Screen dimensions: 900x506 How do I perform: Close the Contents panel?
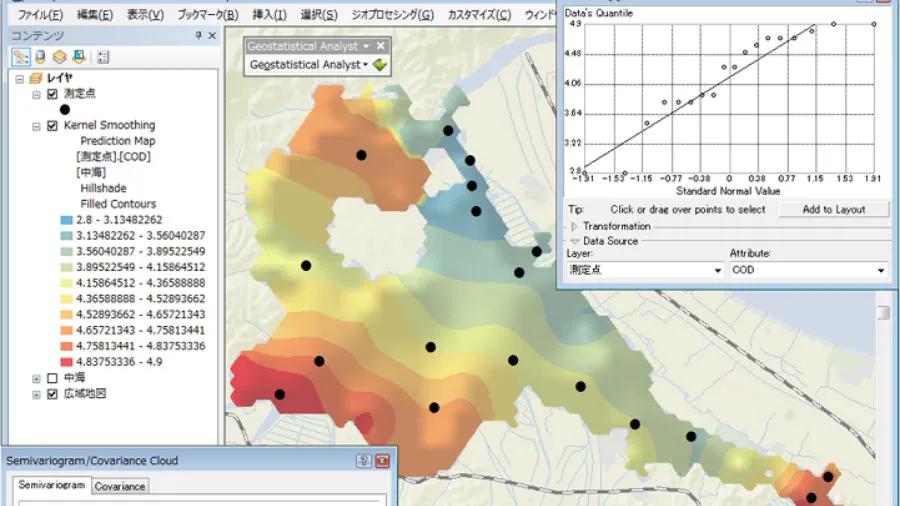tap(212, 36)
